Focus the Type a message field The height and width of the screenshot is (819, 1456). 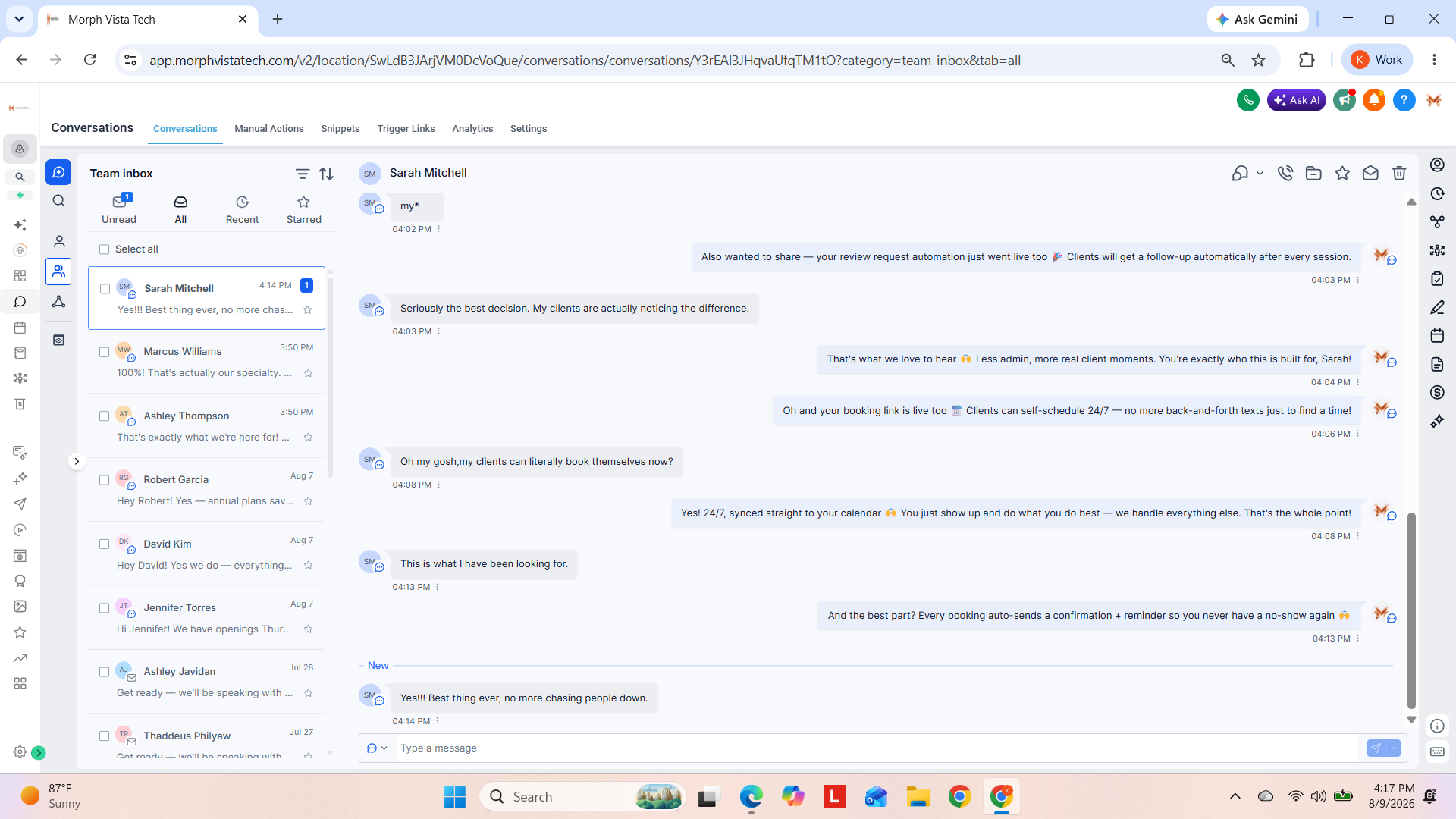point(878,748)
